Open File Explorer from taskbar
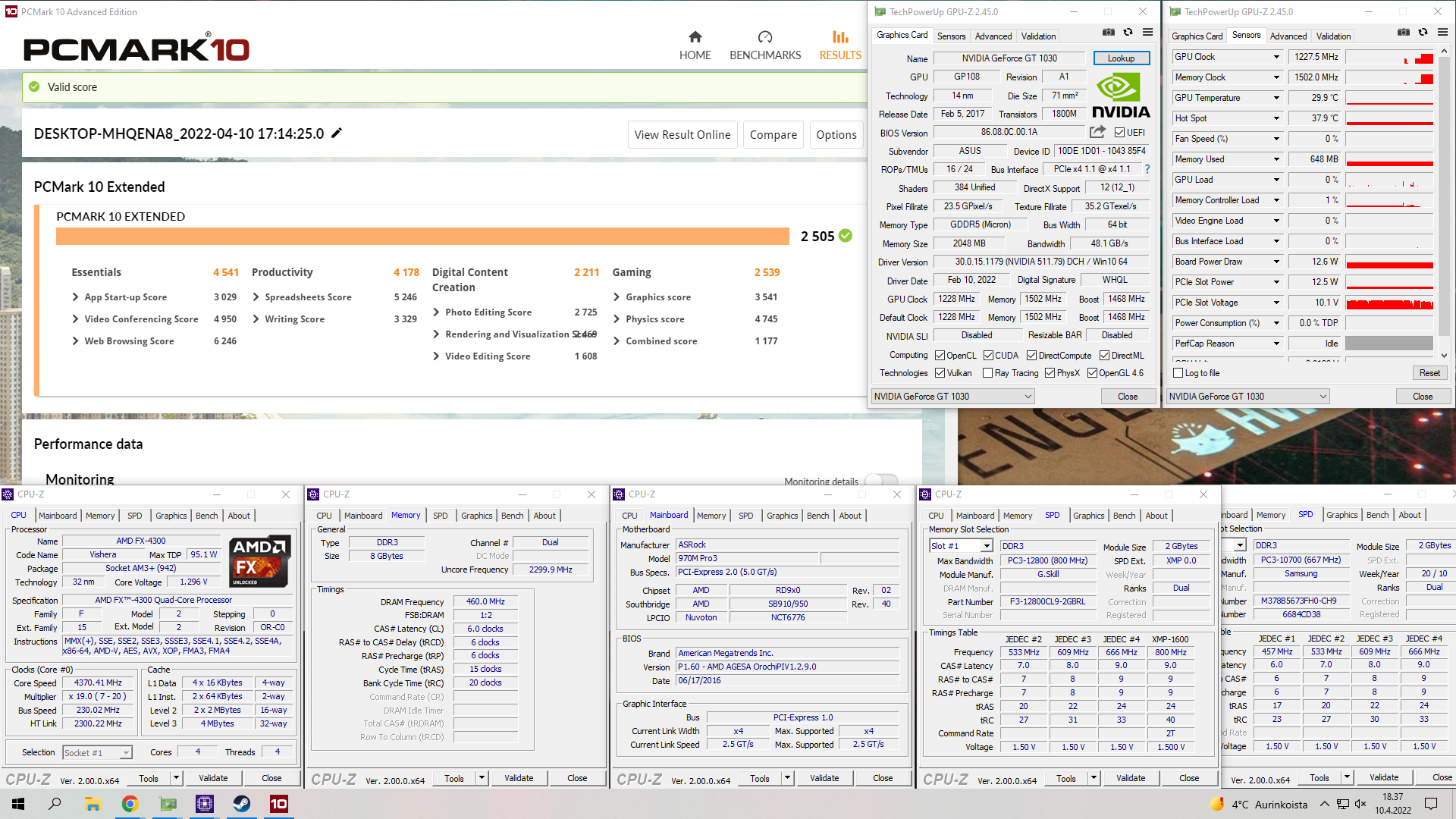Viewport: 1456px width, 819px height. tap(93, 804)
